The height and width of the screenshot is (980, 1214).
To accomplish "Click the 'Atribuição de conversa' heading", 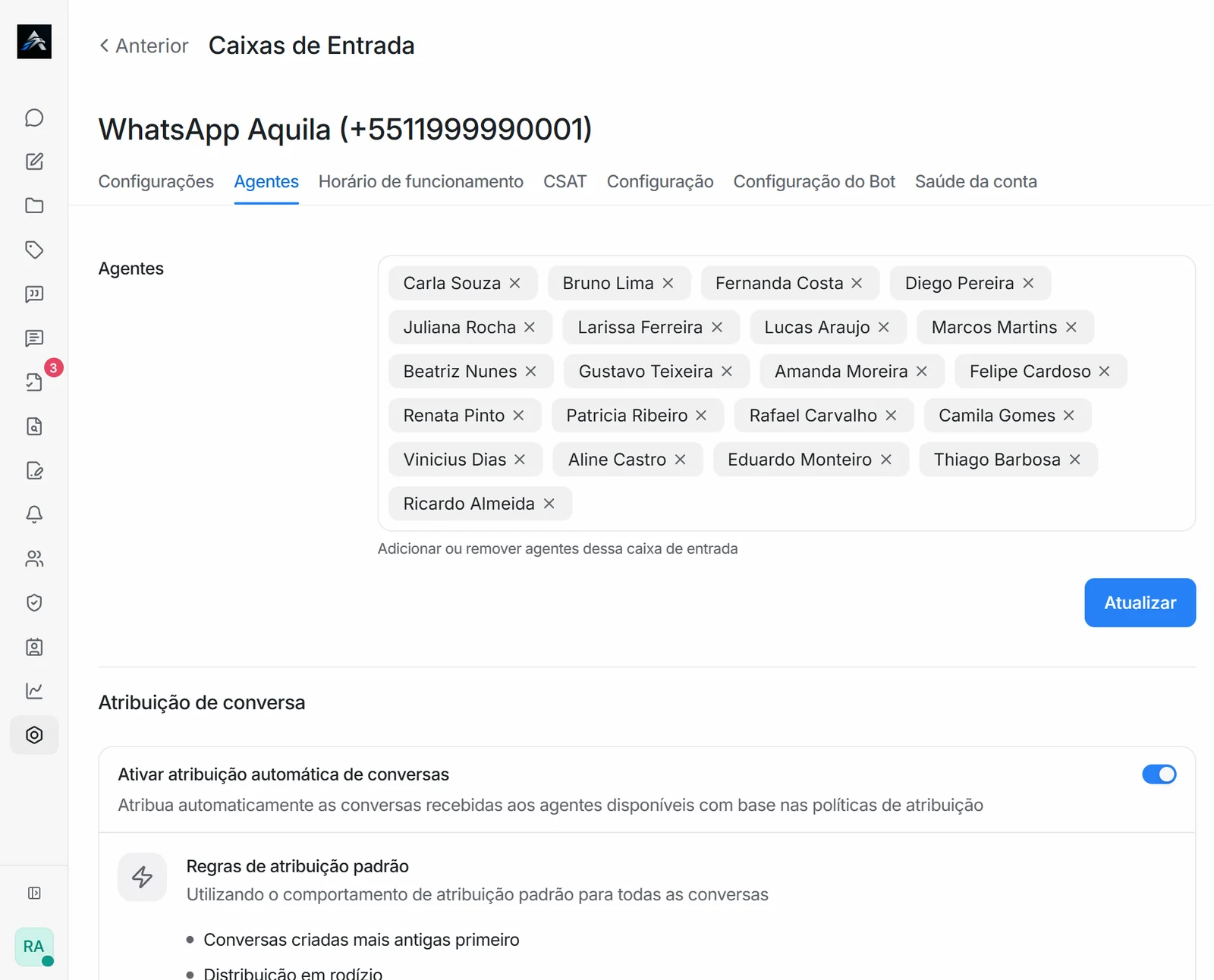I will click(x=202, y=702).
